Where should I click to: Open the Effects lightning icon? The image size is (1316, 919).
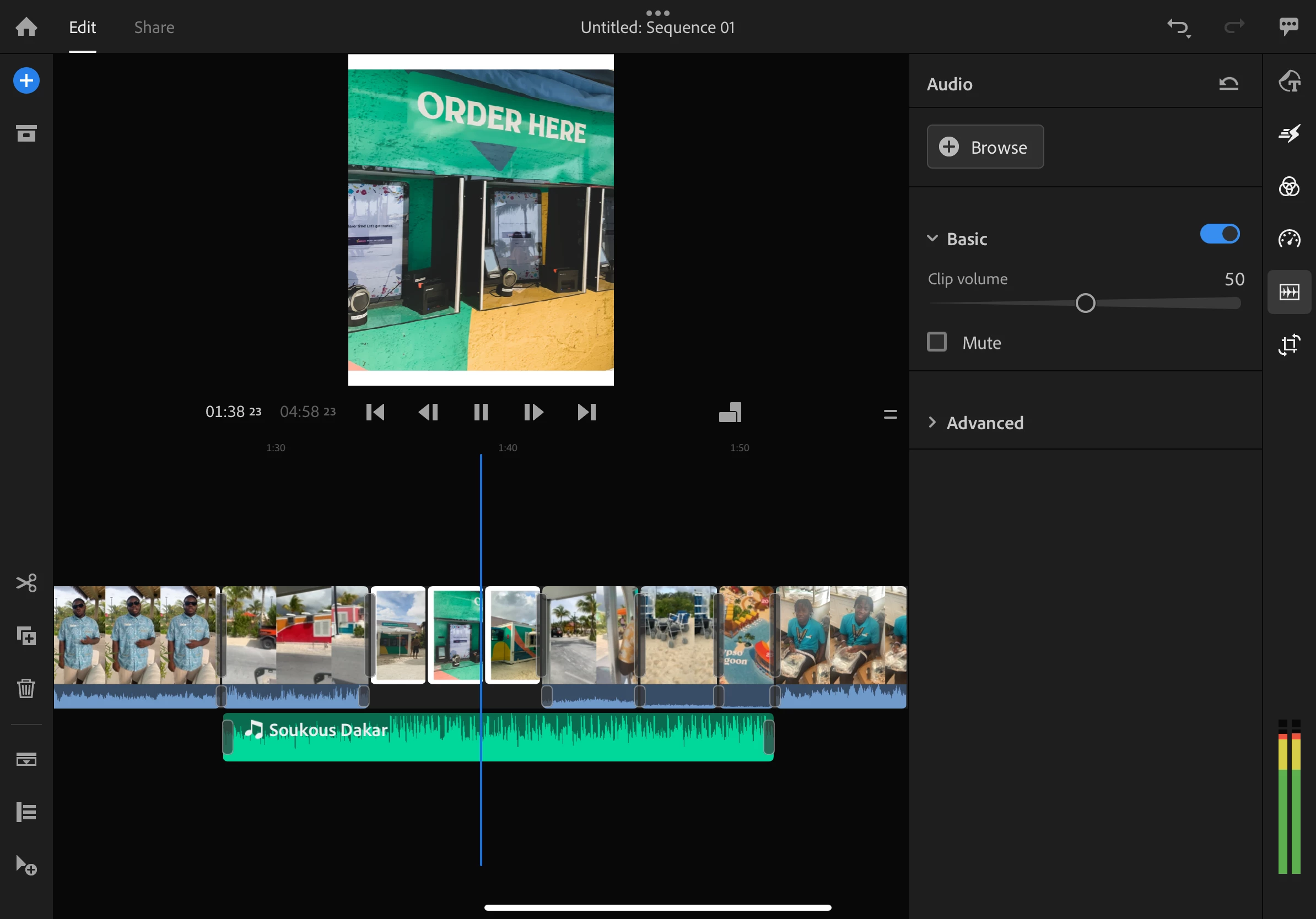1289,134
